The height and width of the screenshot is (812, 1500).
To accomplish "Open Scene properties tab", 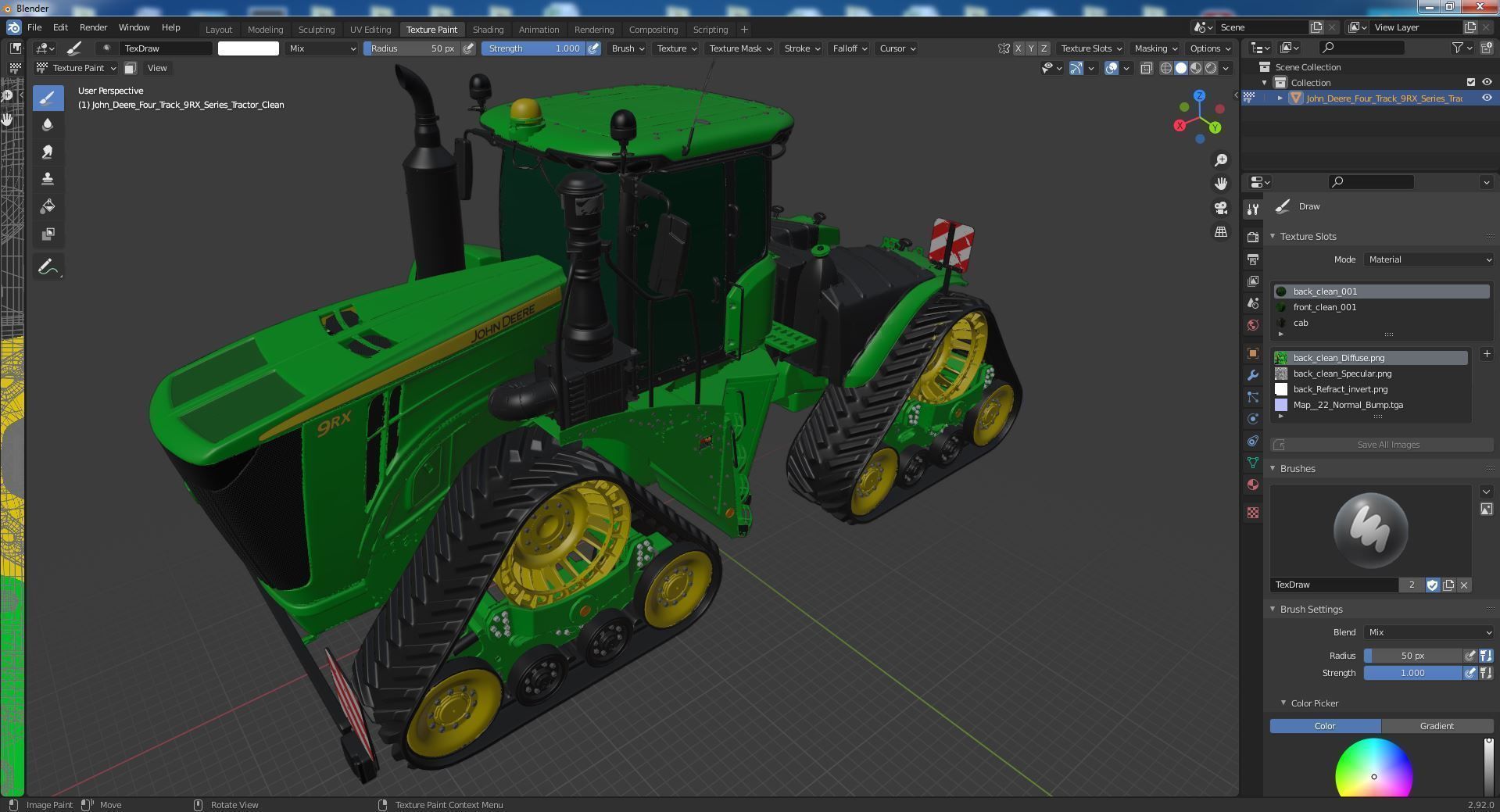I will coord(1253,302).
